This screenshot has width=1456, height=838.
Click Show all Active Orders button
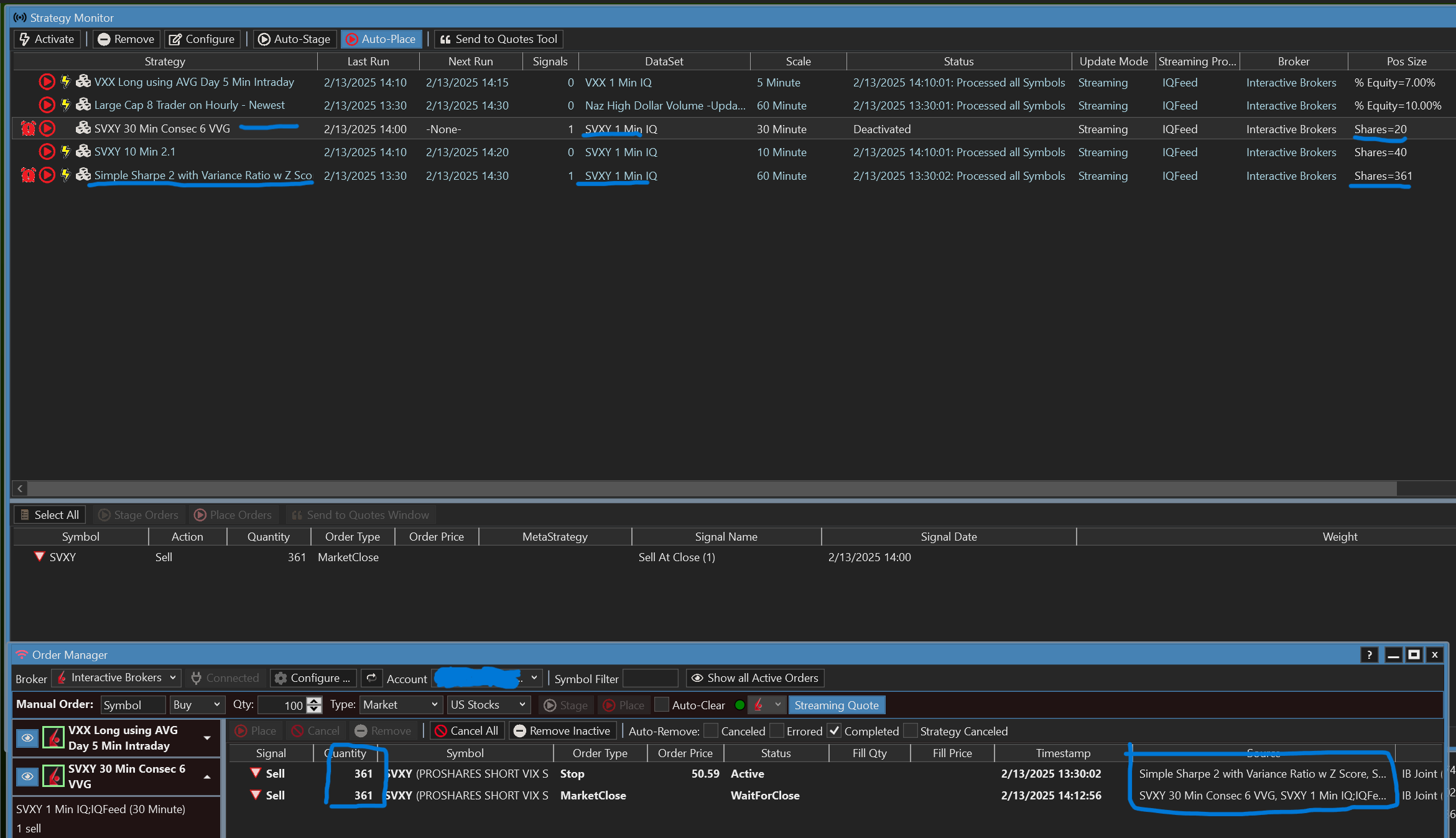pyautogui.click(x=755, y=677)
